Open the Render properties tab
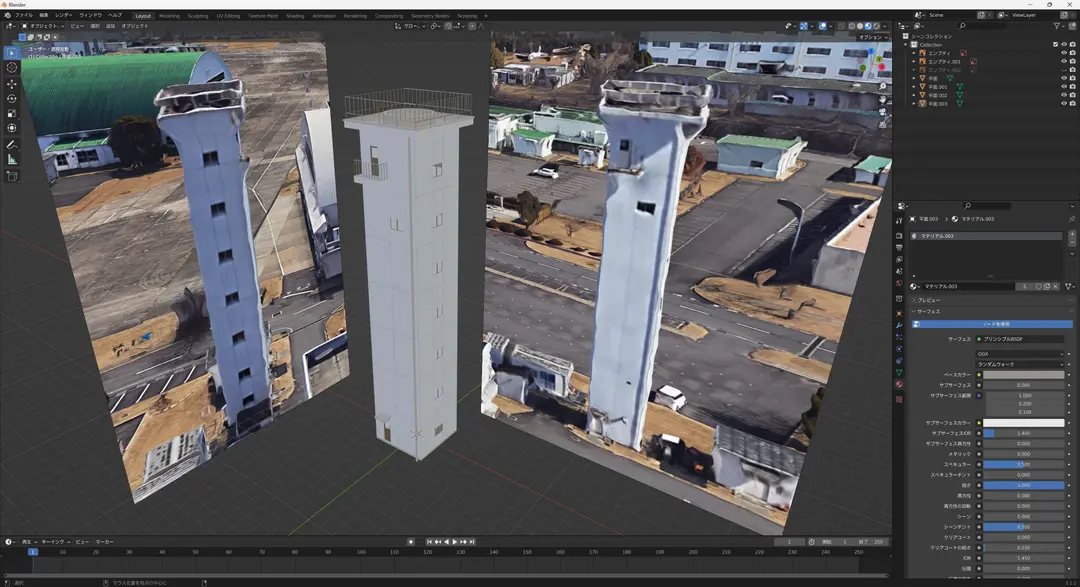 coord(899,236)
